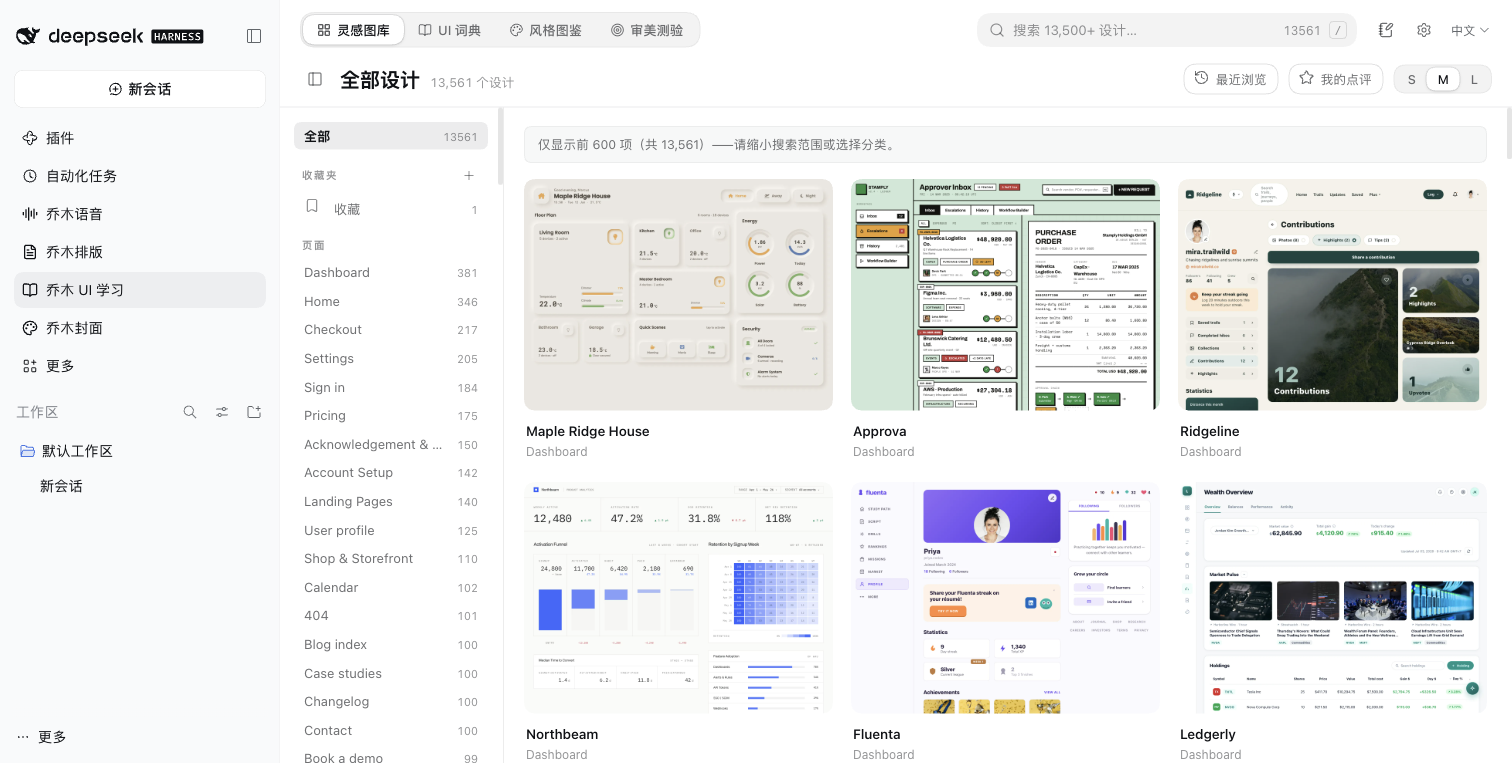
Task: Open the edit note icon in header
Action: 1386,30
